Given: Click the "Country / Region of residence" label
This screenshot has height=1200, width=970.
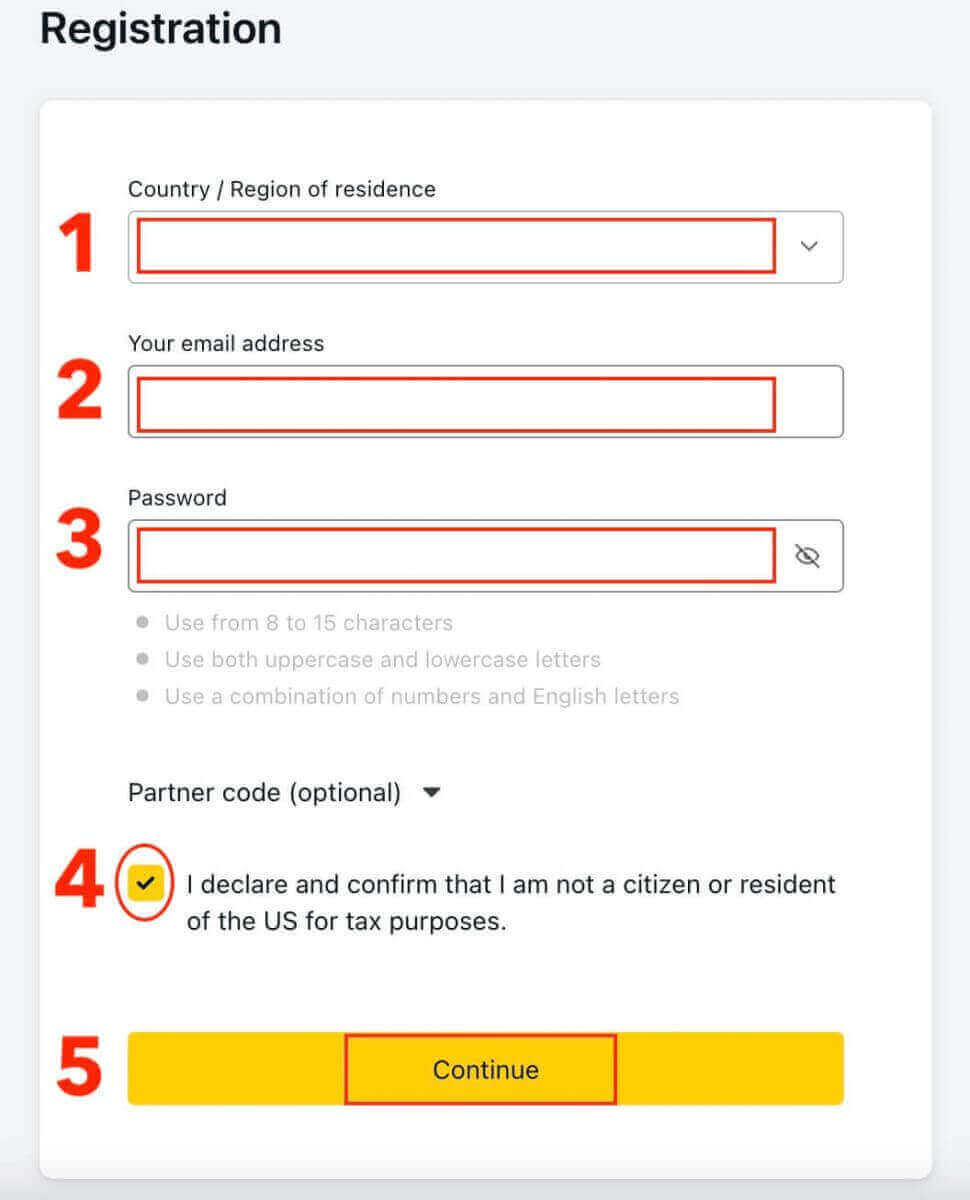Looking at the screenshot, I should tap(282, 189).
